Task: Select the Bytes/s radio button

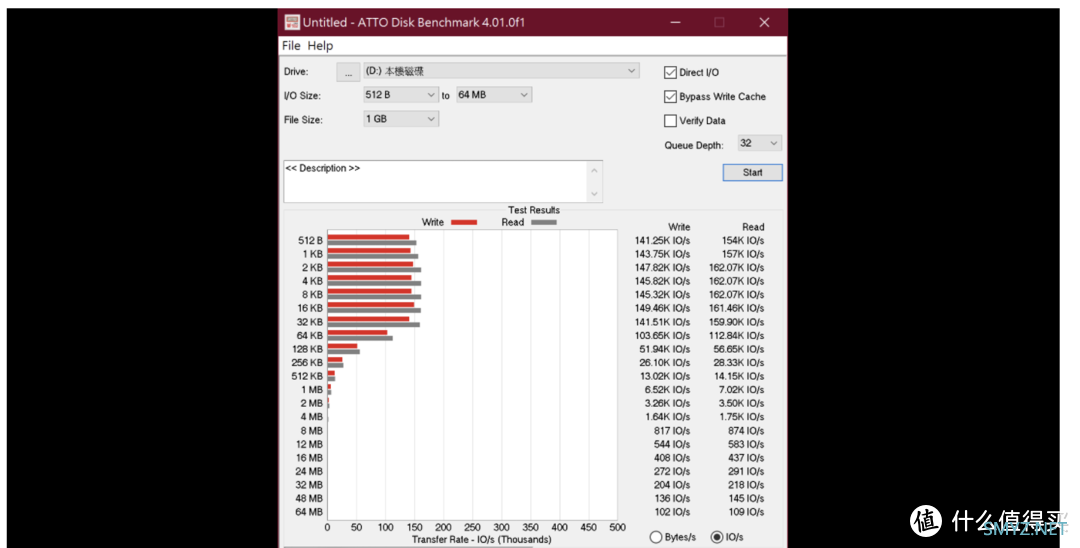Action: click(x=656, y=537)
